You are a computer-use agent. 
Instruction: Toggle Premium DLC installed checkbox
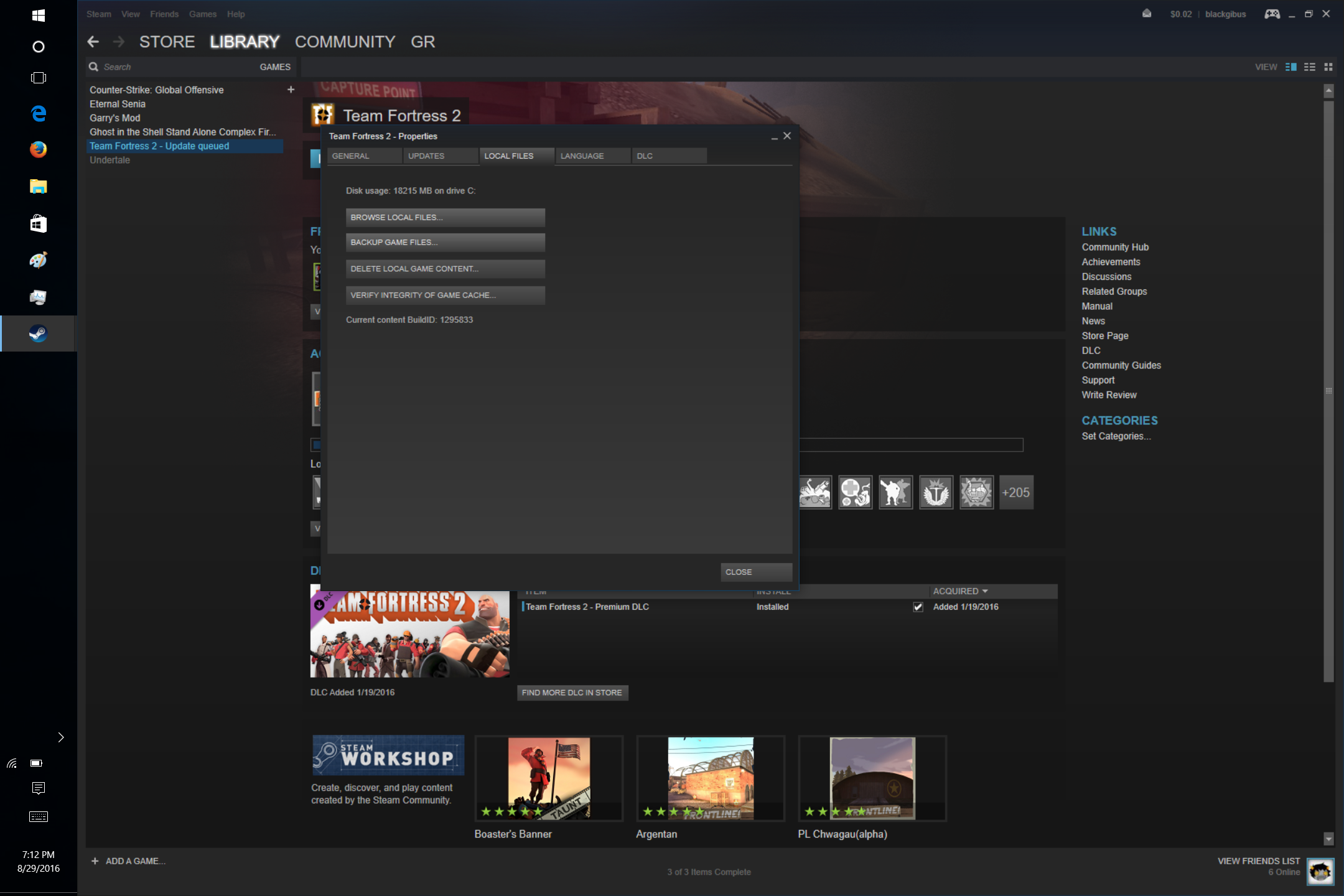[918, 607]
